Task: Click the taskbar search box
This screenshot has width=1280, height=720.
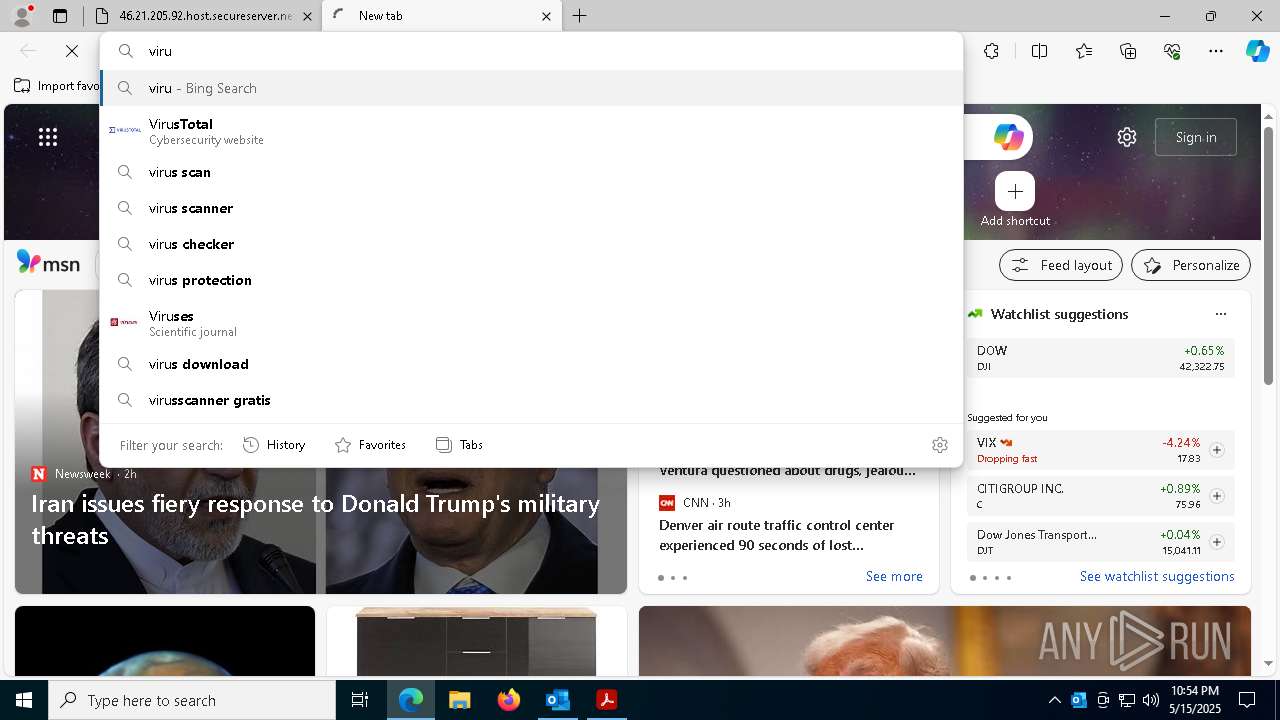Action: coord(192,700)
